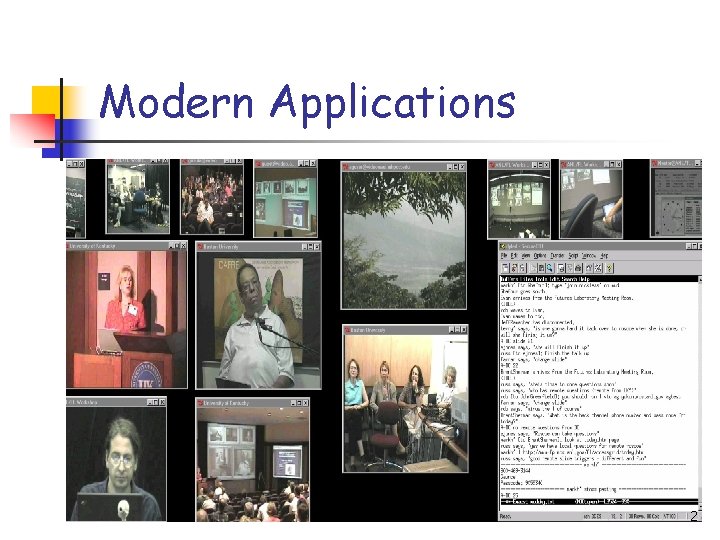Viewport: 720px width, 540px height.
Task: Select the small video of seated audience crowd
Action: tap(212, 199)
